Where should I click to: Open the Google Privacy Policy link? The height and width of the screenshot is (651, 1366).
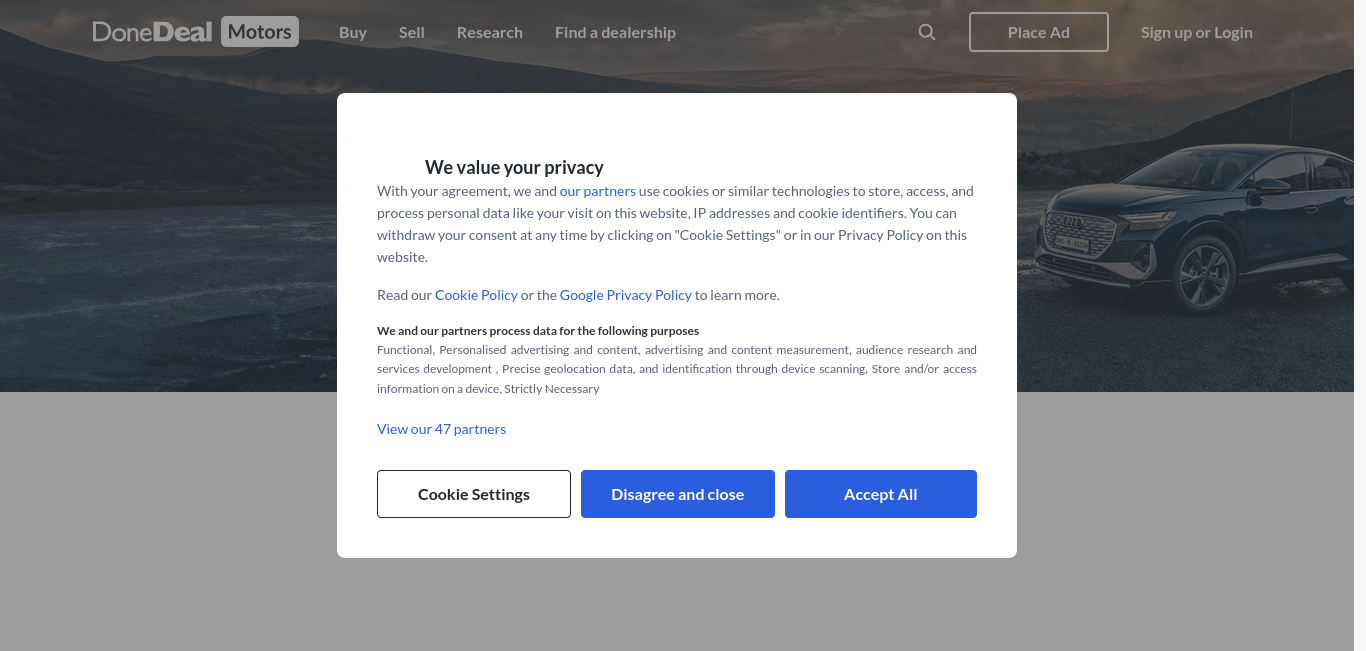[x=626, y=295]
